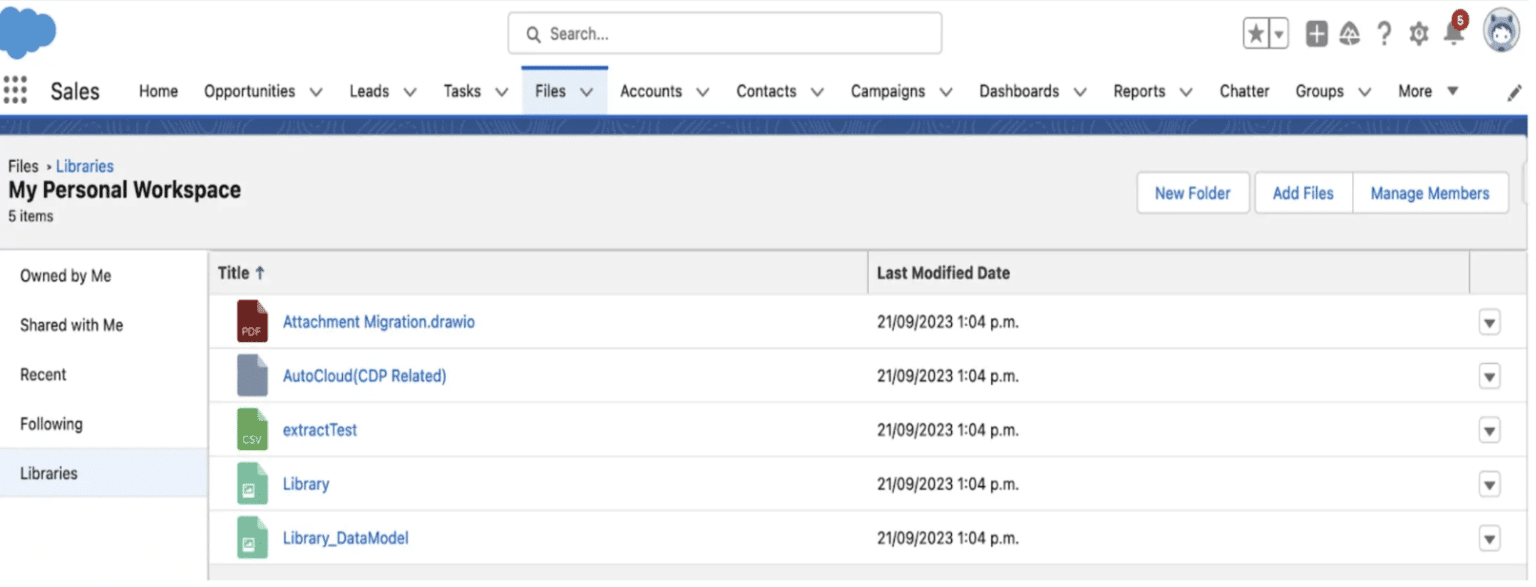Open the Chatter tab

click(x=1243, y=91)
